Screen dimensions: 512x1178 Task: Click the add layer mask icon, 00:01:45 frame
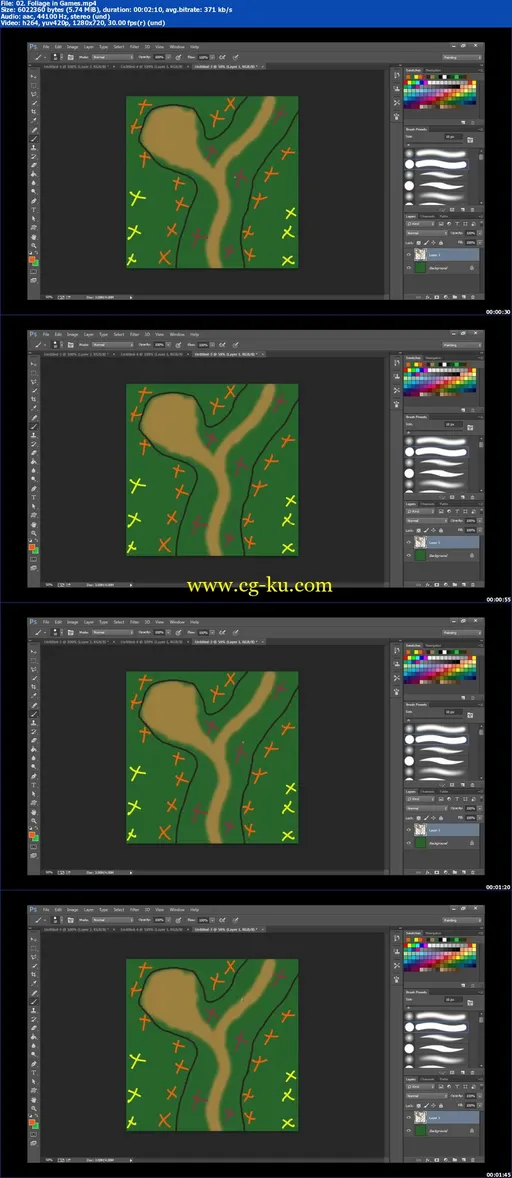tap(437, 1160)
